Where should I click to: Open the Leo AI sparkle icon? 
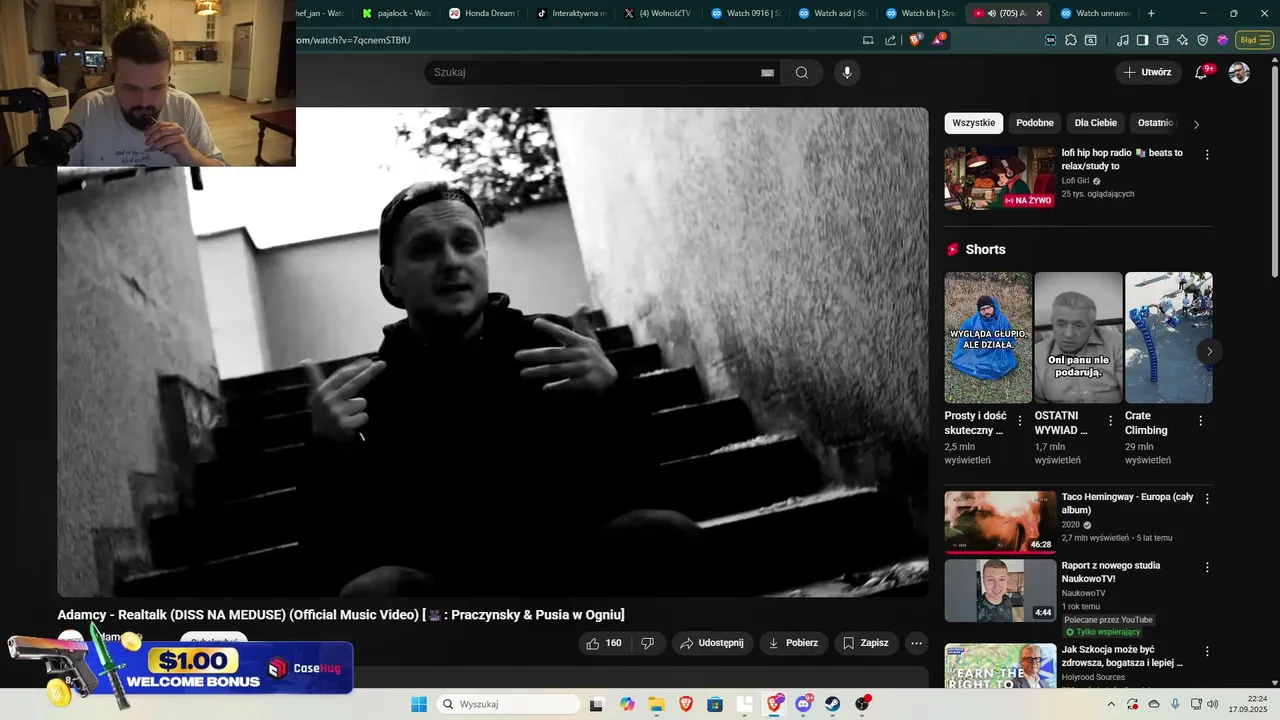click(1183, 40)
